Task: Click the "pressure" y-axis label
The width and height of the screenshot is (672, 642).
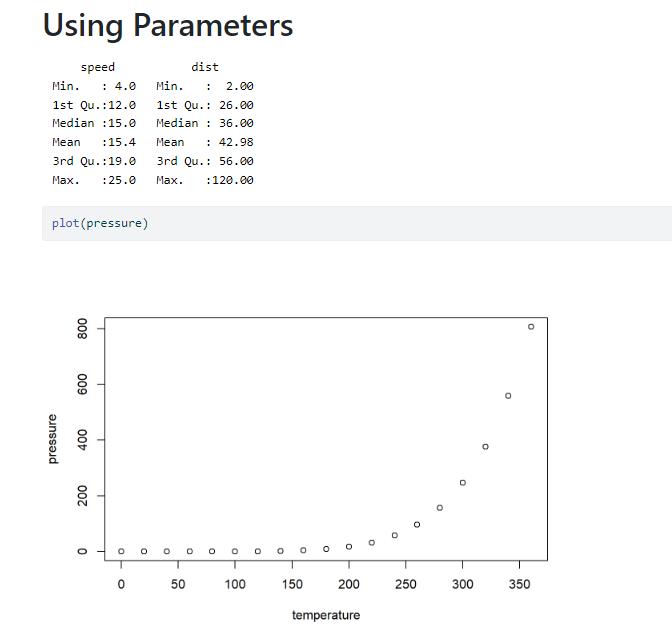Action: tap(53, 440)
